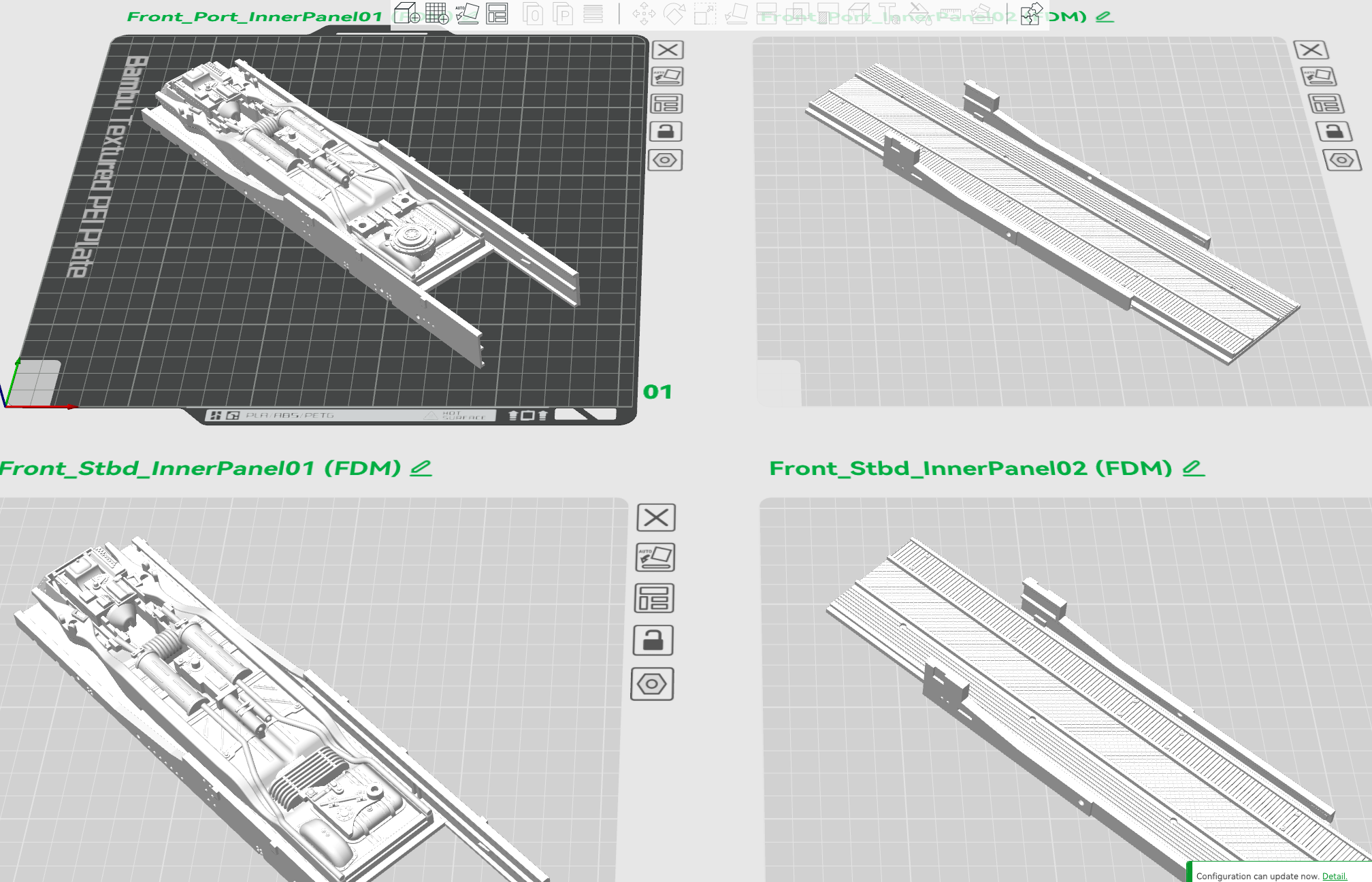Image resolution: width=1372 pixels, height=882 pixels.
Task: Click the Front_Stbd_InnerPanel02 (FDM) title
Action: click(x=970, y=468)
